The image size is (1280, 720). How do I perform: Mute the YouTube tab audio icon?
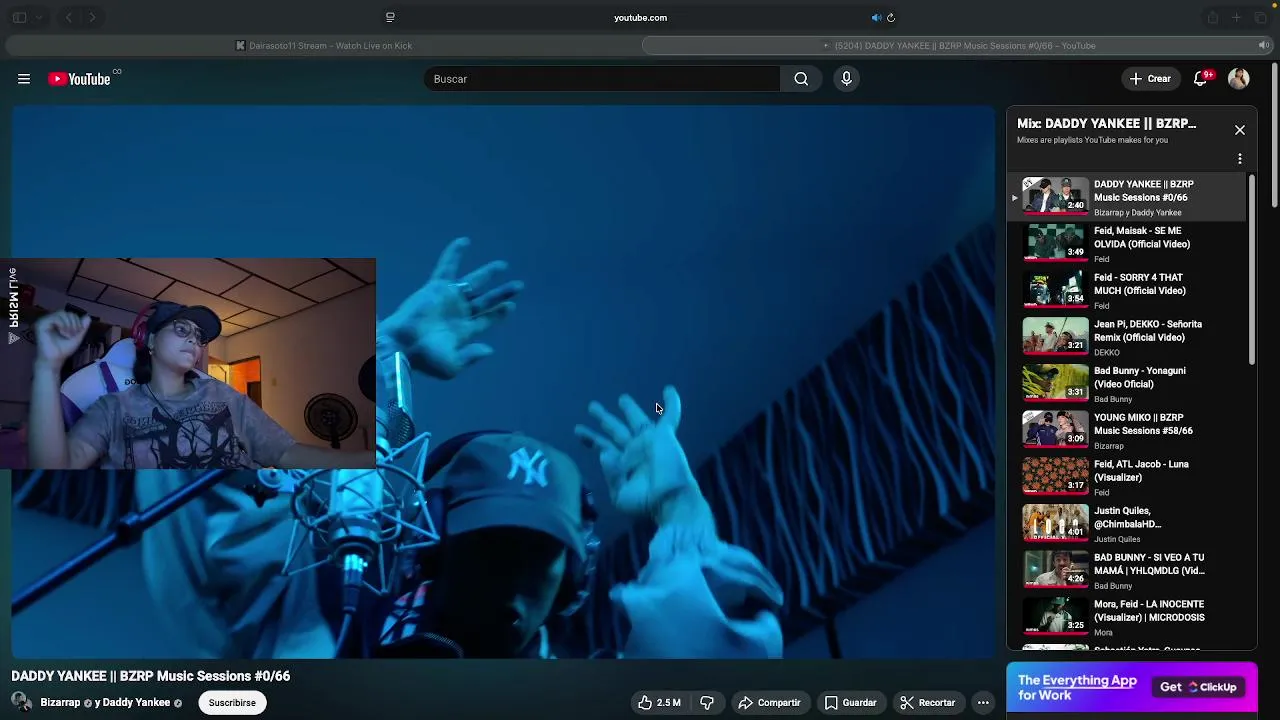(1263, 45)
